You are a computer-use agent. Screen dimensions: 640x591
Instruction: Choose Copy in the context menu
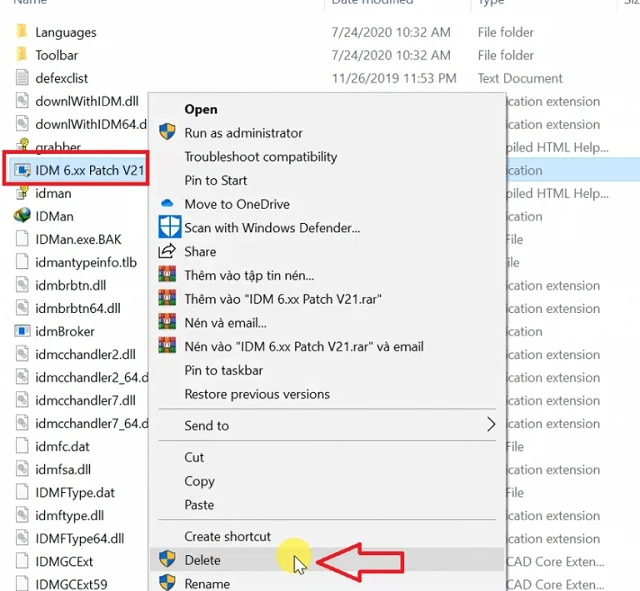click(x=199, y=481)
